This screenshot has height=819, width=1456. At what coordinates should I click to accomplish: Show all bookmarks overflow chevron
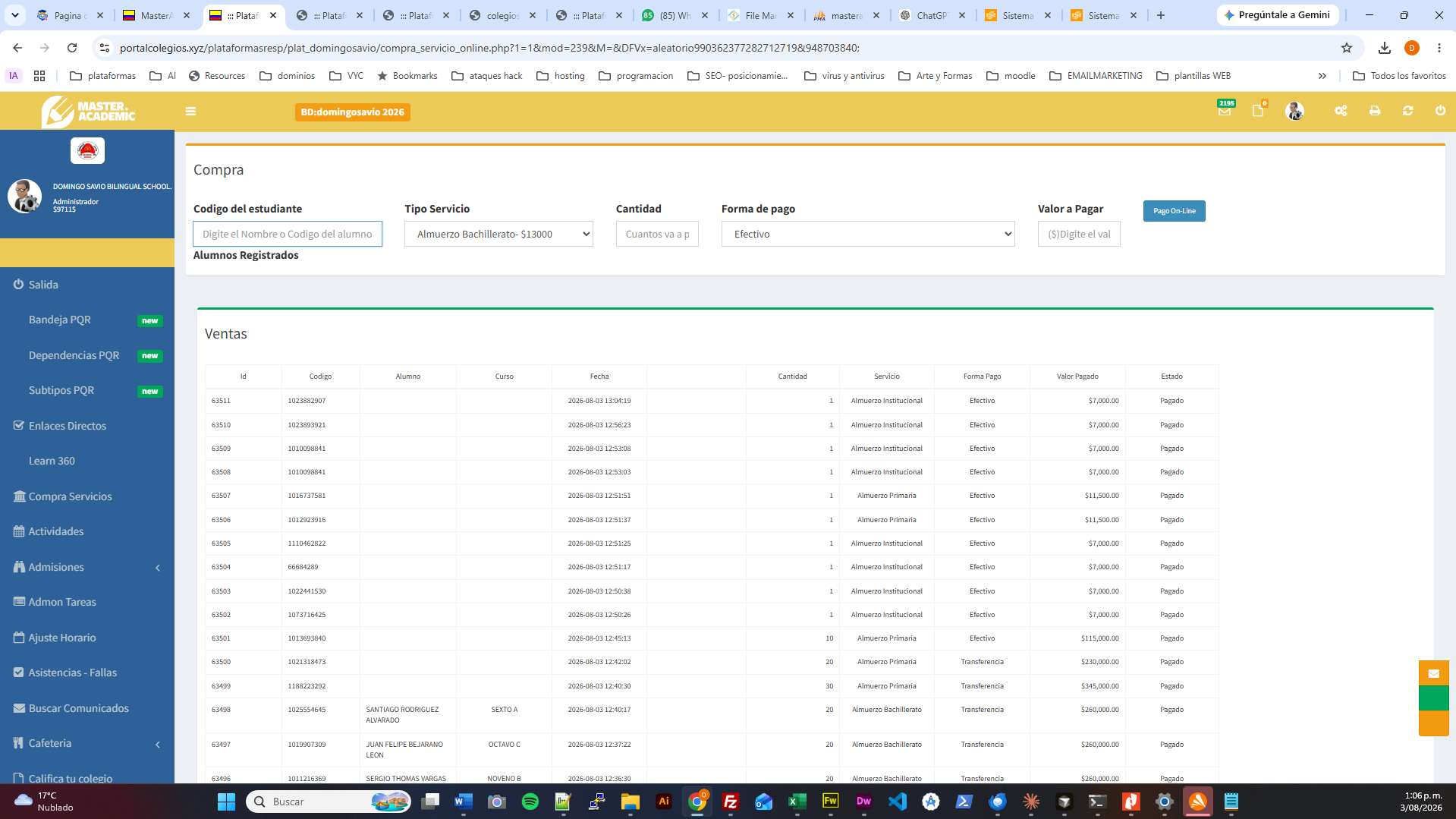coord(1322,76)
